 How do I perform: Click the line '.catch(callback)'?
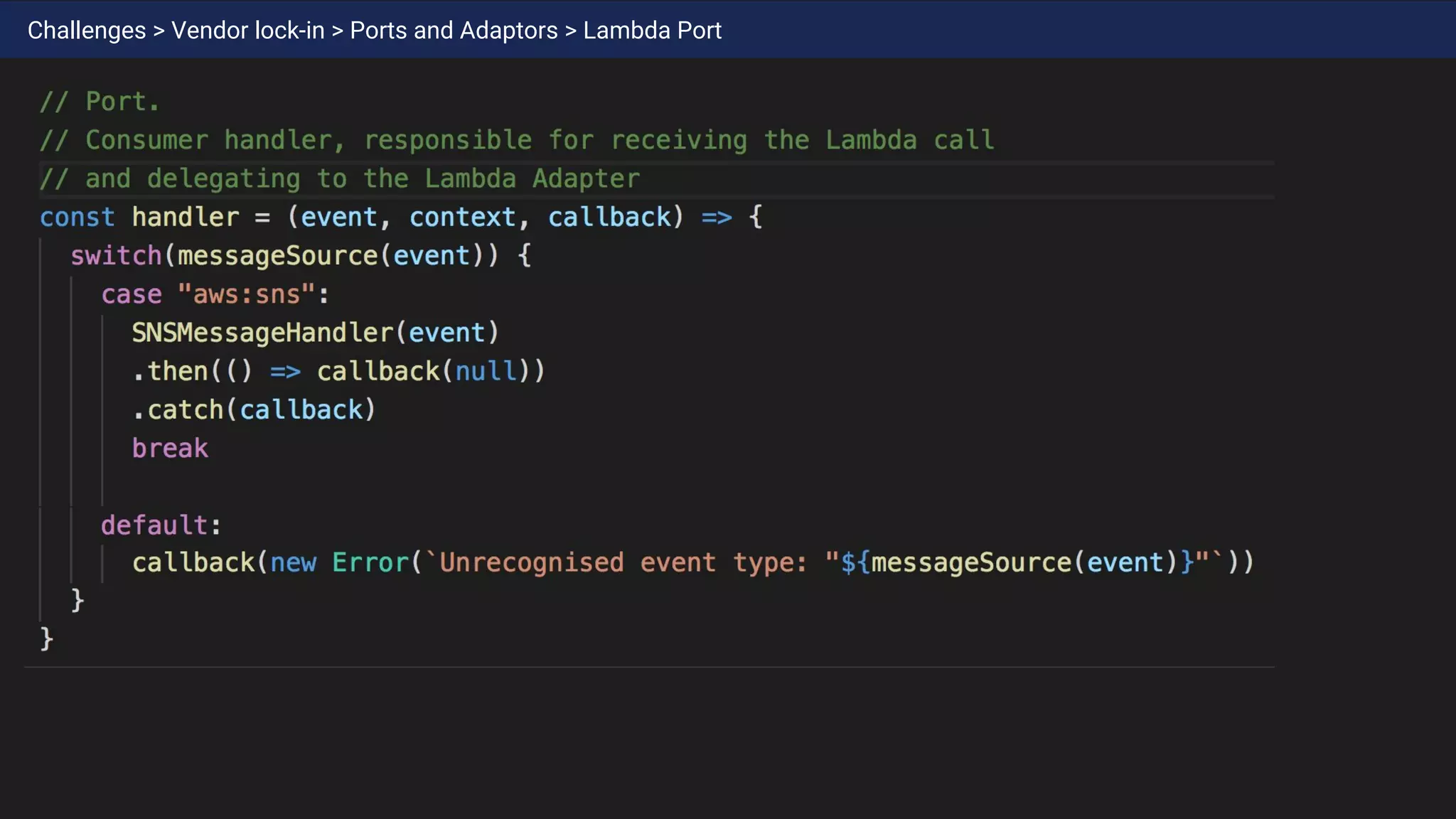point(254,409)
